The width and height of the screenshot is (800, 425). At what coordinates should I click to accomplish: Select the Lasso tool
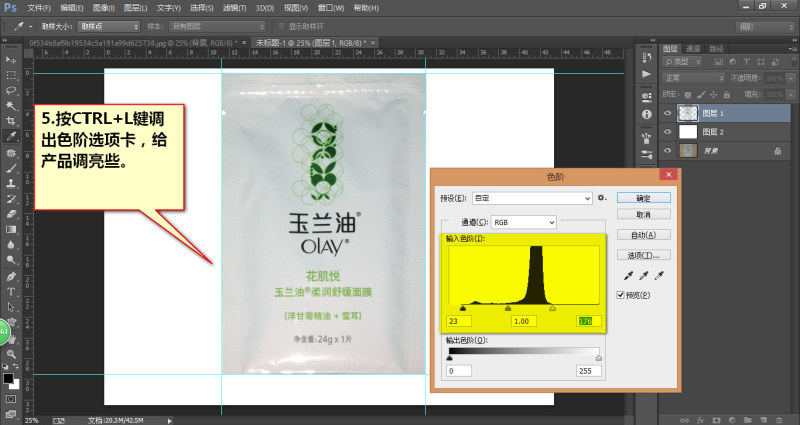[x=11, y=90]
